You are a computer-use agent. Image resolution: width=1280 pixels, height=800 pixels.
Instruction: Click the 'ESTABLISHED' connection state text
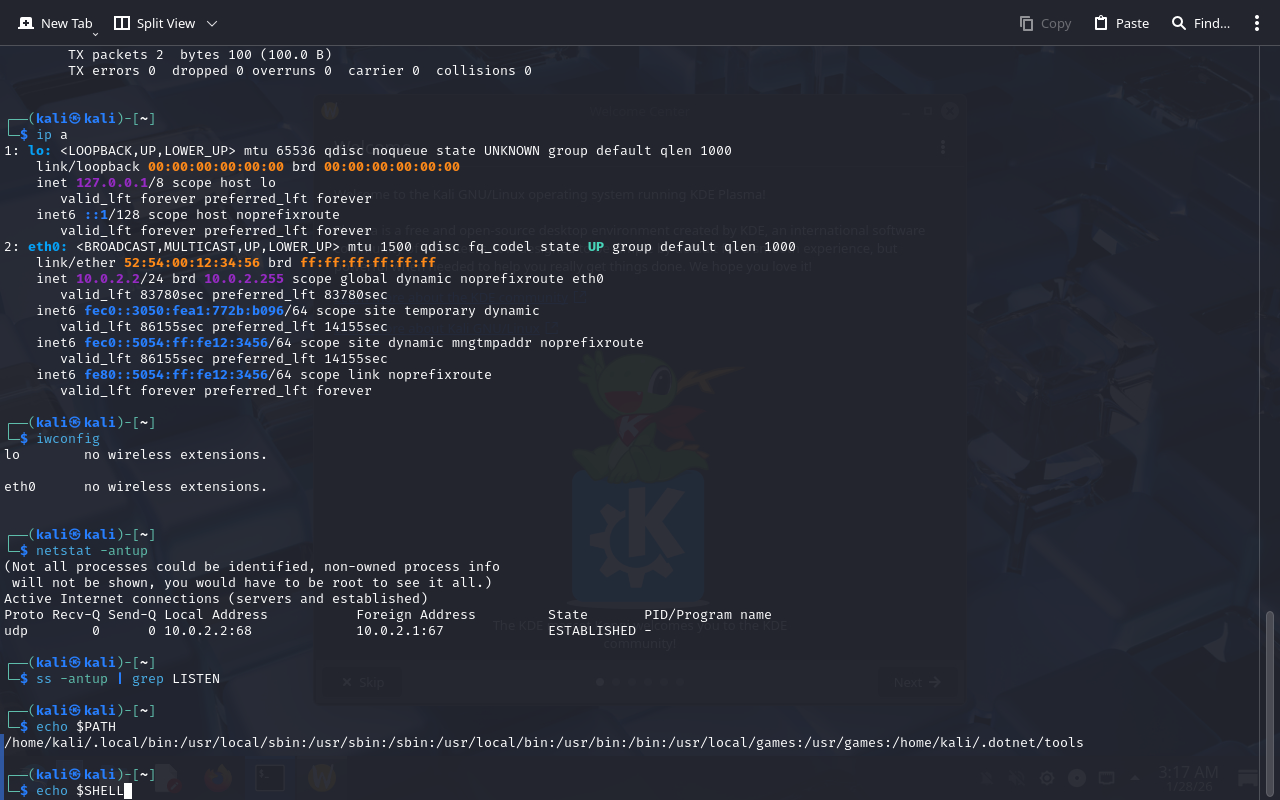click(592, 631)
